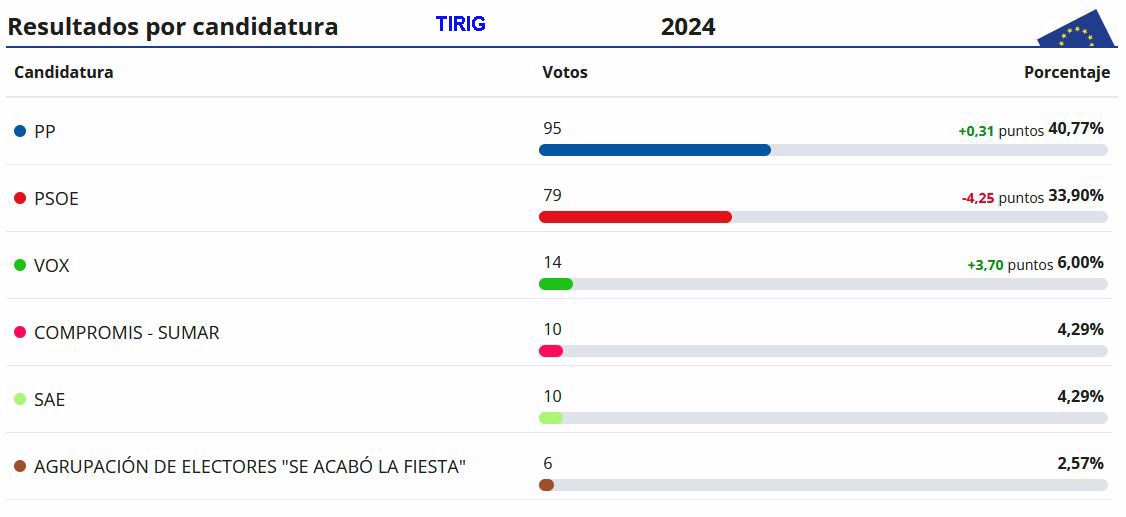Click the blue PP votes bar
The height and width of the screenshot is (517, 1126).
click(654, 150)
